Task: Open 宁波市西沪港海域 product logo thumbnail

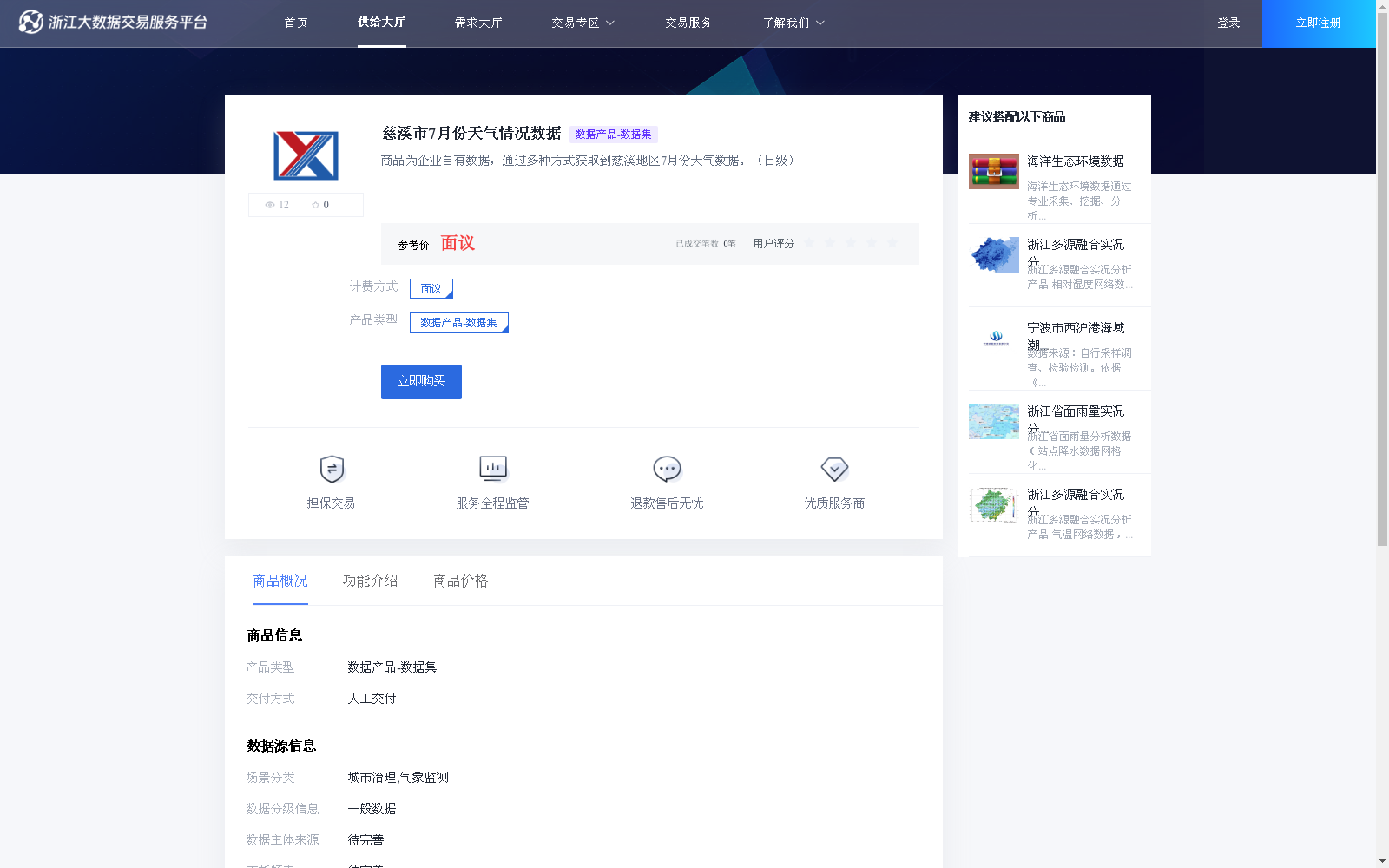Action: coord(994,339)
